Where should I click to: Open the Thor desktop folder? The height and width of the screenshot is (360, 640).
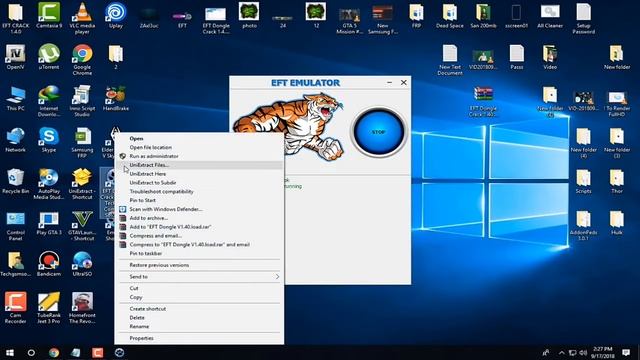point(617,181)
